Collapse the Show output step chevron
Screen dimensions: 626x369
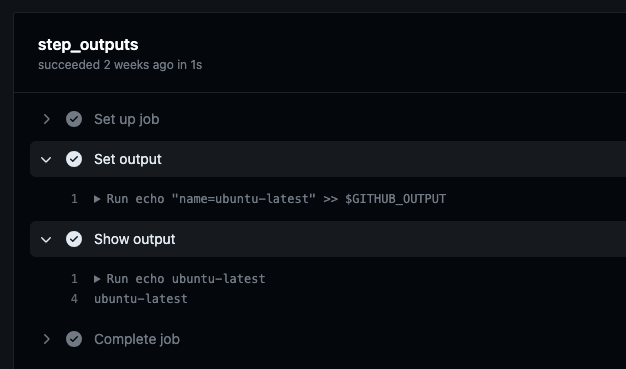46,239
